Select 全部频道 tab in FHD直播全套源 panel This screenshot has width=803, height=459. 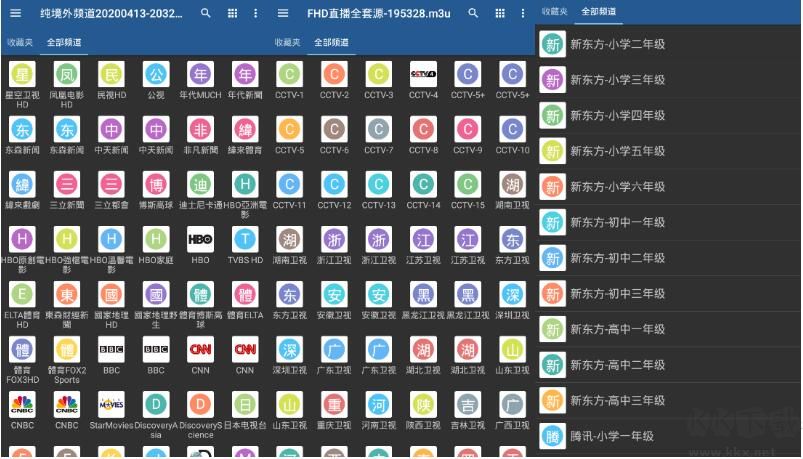[331, 43]
